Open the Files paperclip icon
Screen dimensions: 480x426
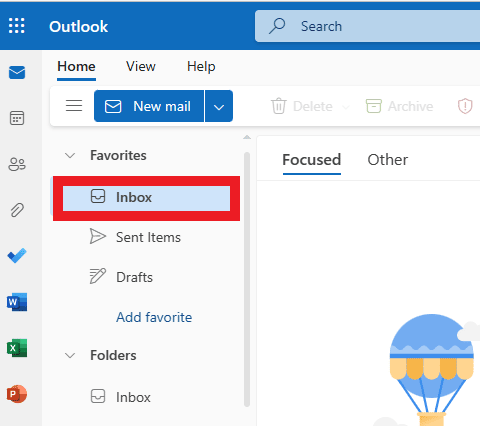(x=17, y=210)
